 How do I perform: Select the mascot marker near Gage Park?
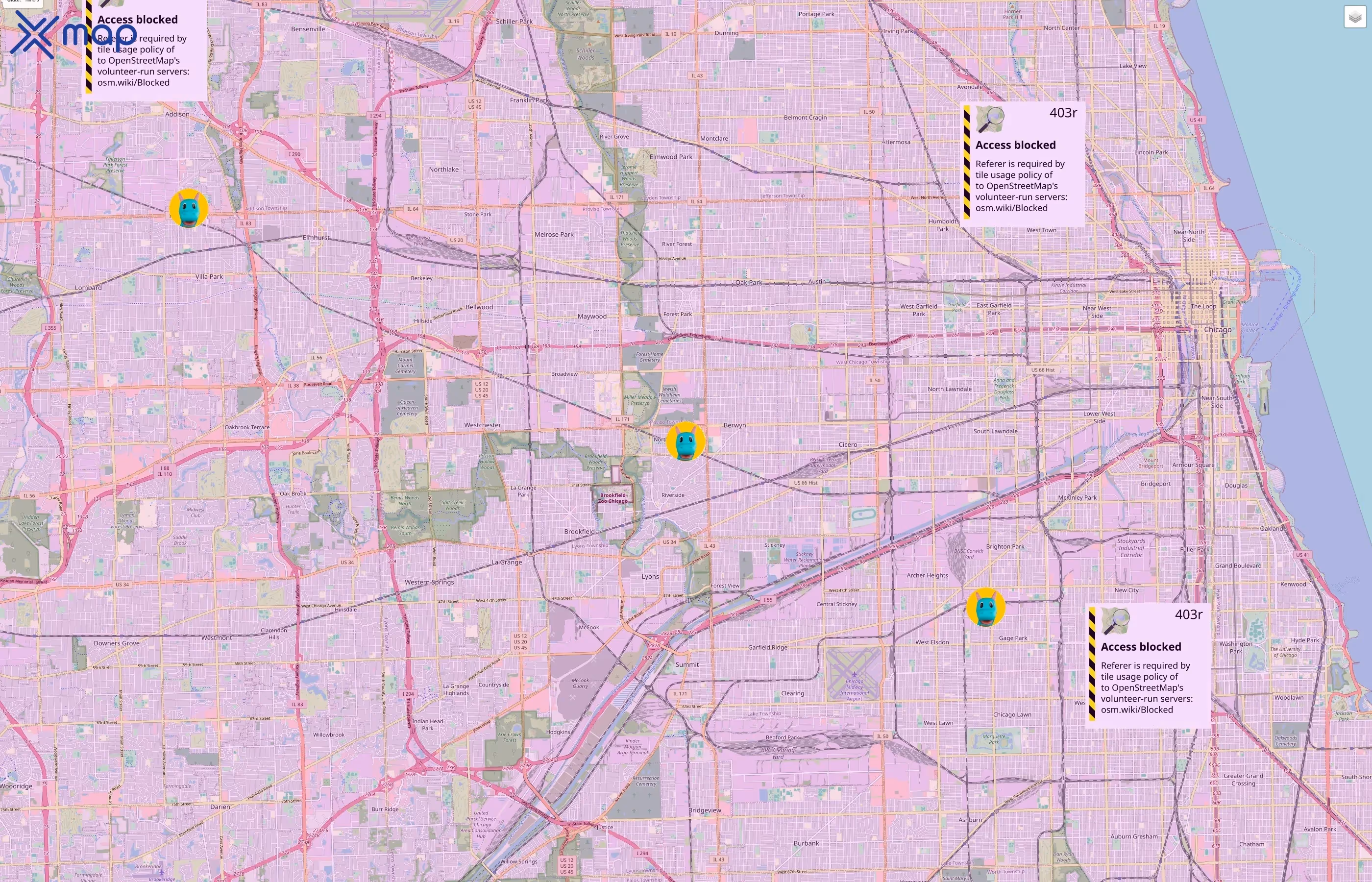pos(985,607)
